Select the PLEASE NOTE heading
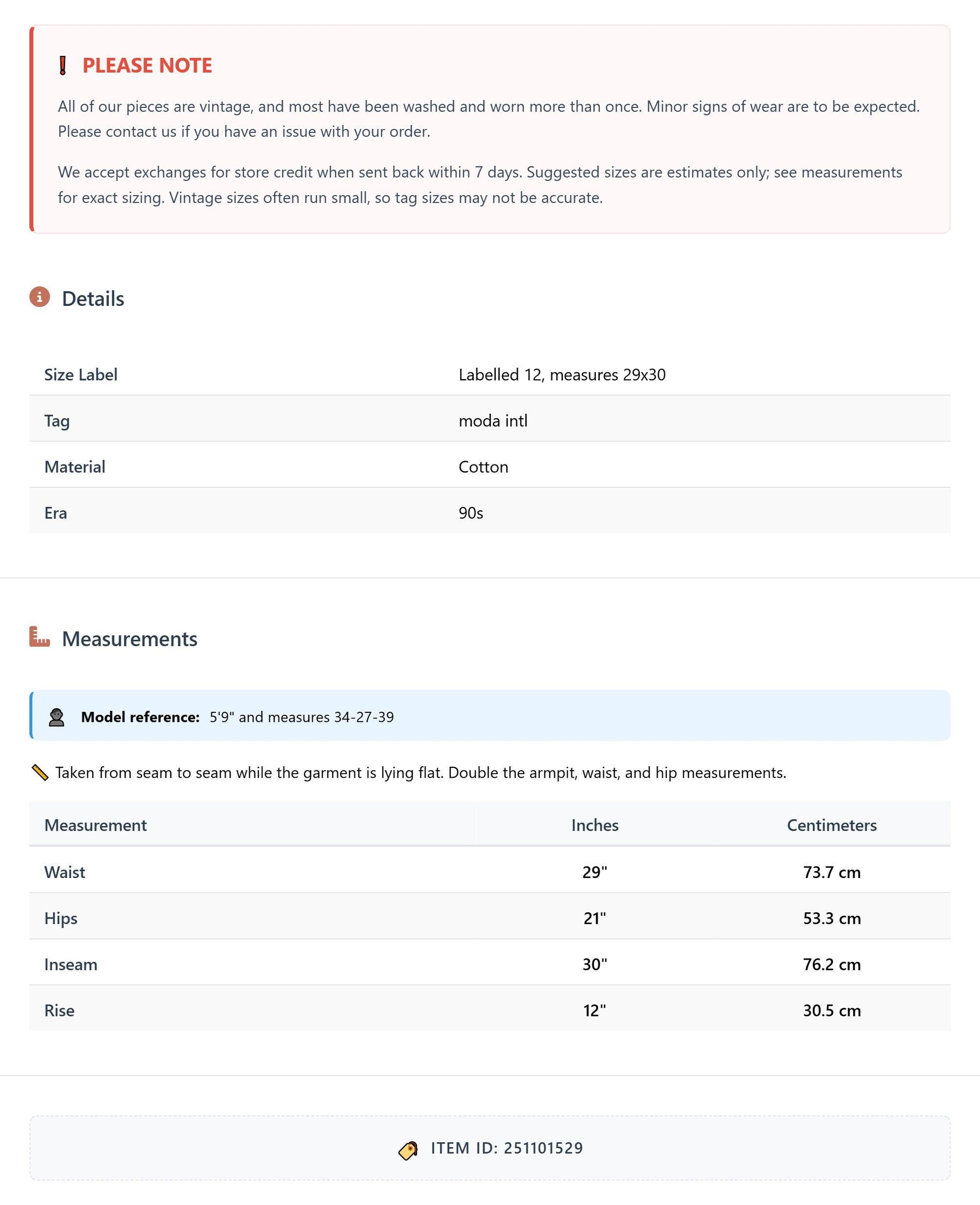The width and height of the screenshot is (980, 1205). 148,65
